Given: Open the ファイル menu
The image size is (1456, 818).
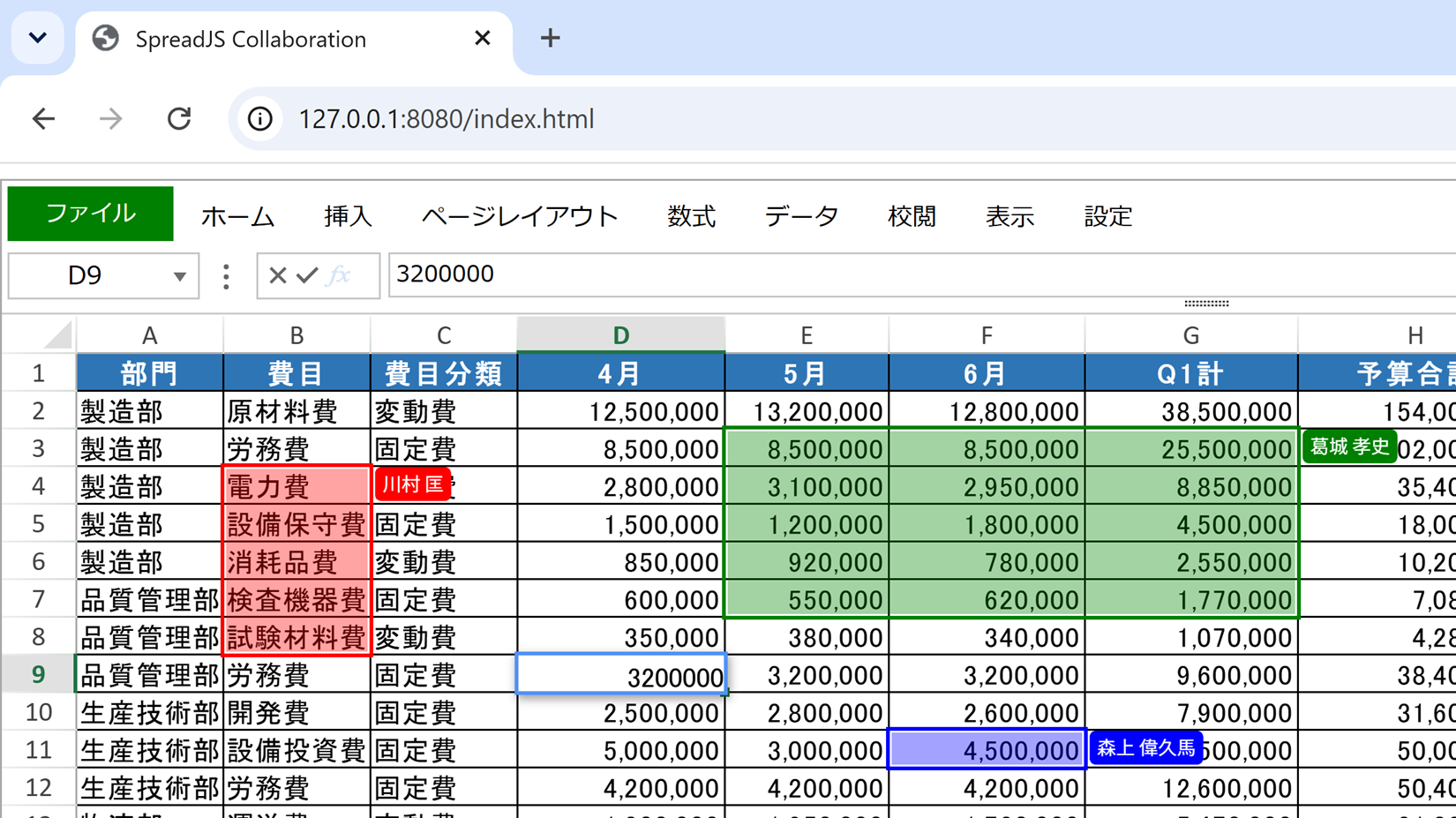Looking at the screenshot, I should pos(90,214).
